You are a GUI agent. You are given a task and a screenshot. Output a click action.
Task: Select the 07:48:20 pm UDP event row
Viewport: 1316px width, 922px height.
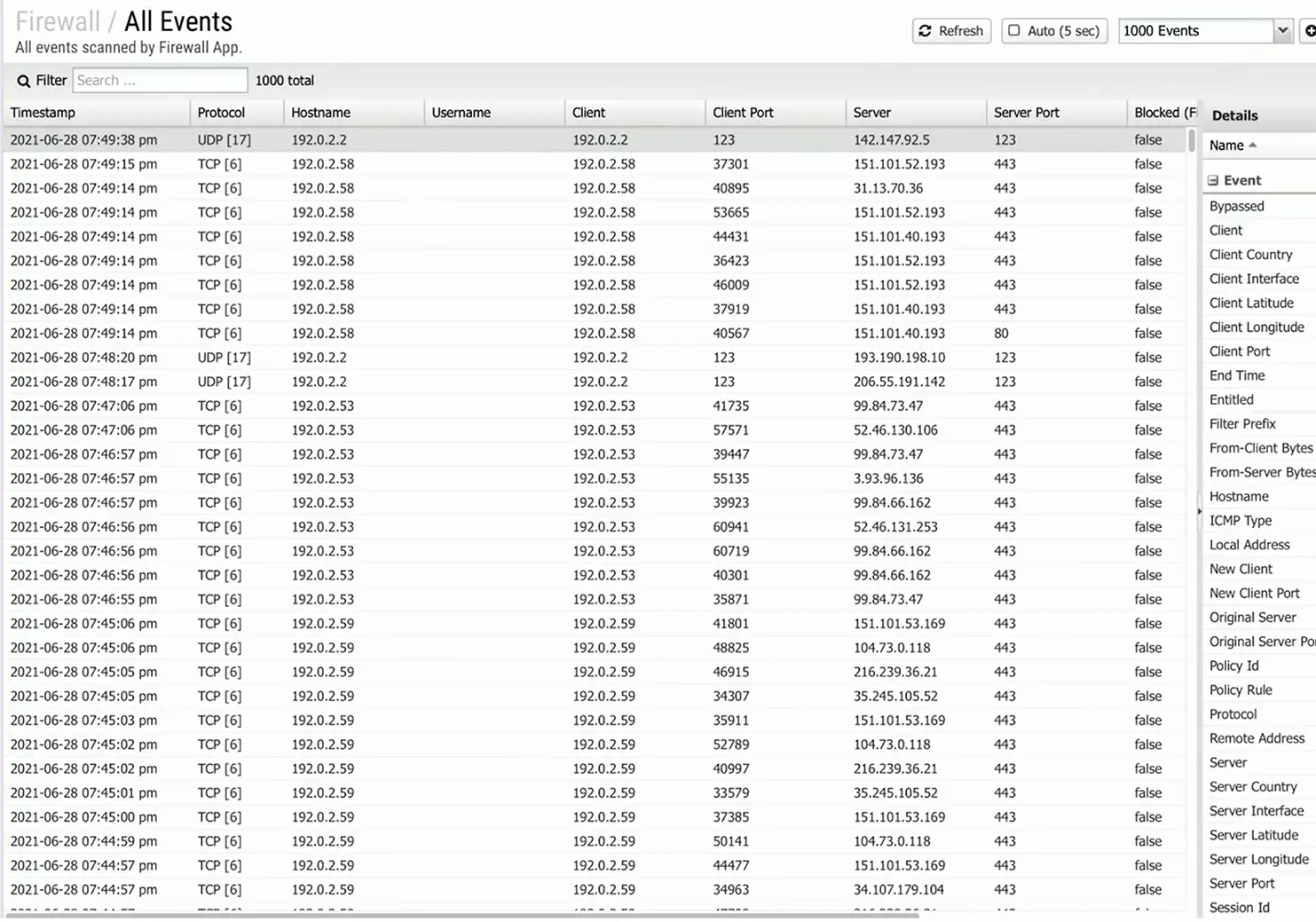click(83, 358)
